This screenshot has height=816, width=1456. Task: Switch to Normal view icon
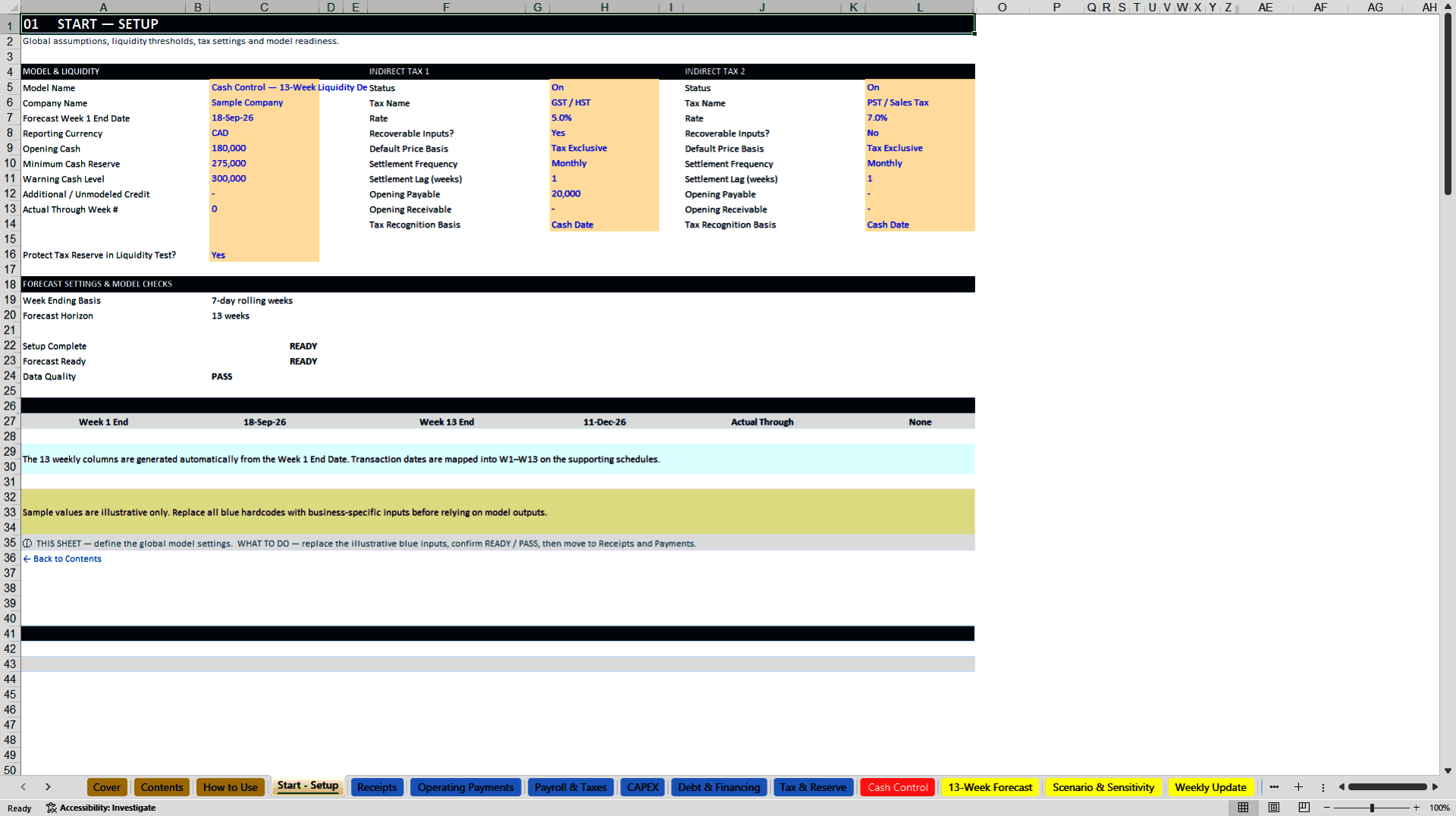[1243, 808]
